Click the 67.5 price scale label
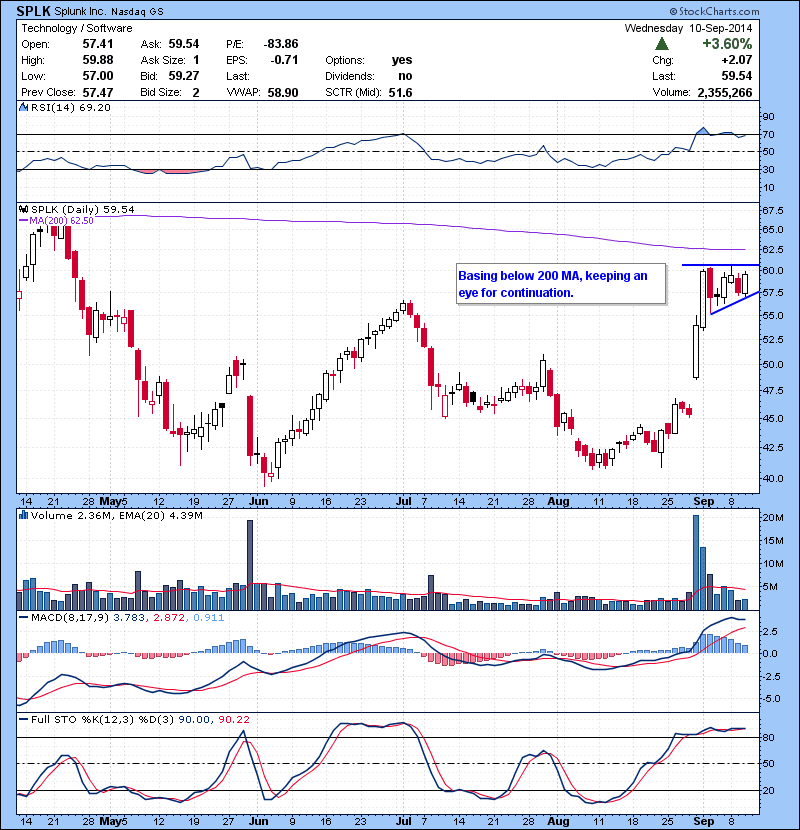800x830 pixels. coord(772,211)
